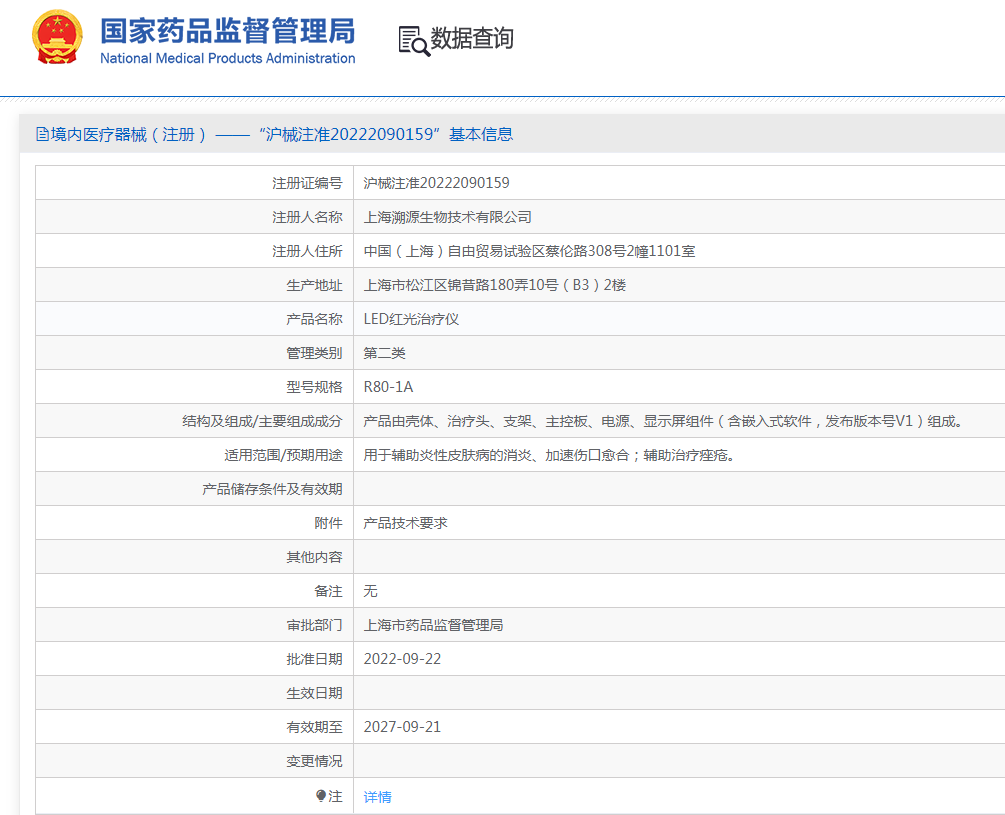The height and width of the screenshot is (815, 1005).
Task: Click the national emblem logo
Action: [57, 37]
